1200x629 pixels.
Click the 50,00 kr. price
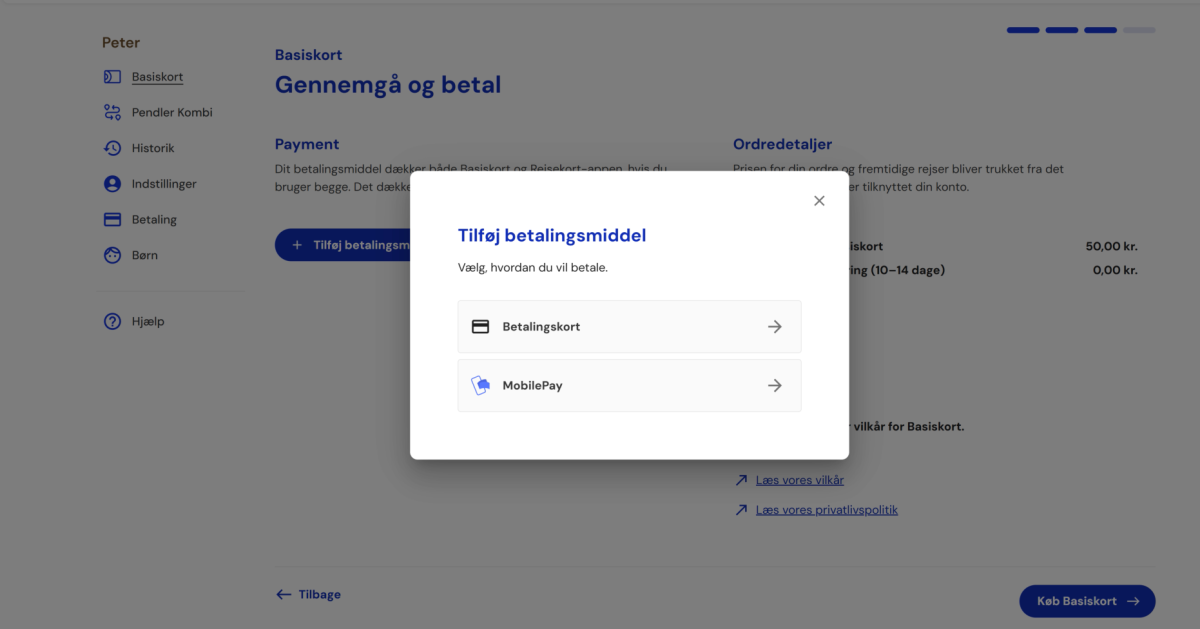click(x=1112, y=246)
